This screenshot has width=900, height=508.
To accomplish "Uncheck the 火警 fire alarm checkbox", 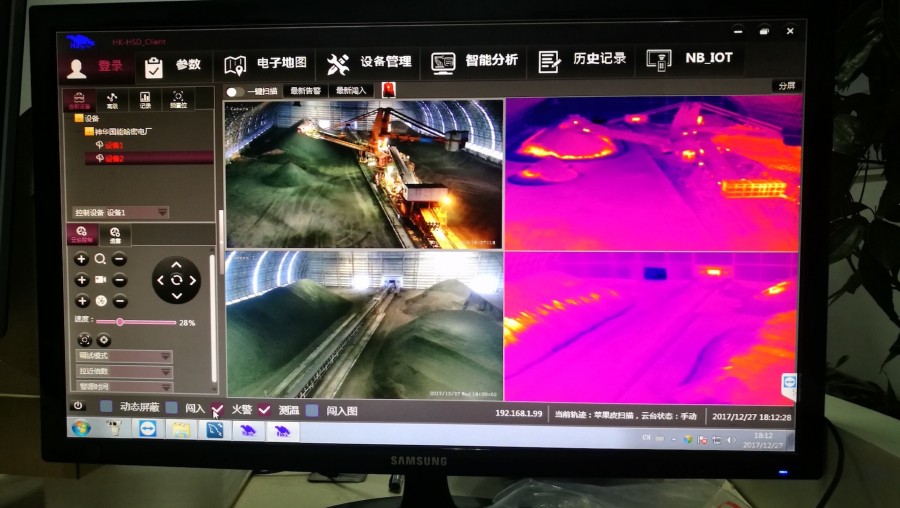I will click(x=217, y=409).
